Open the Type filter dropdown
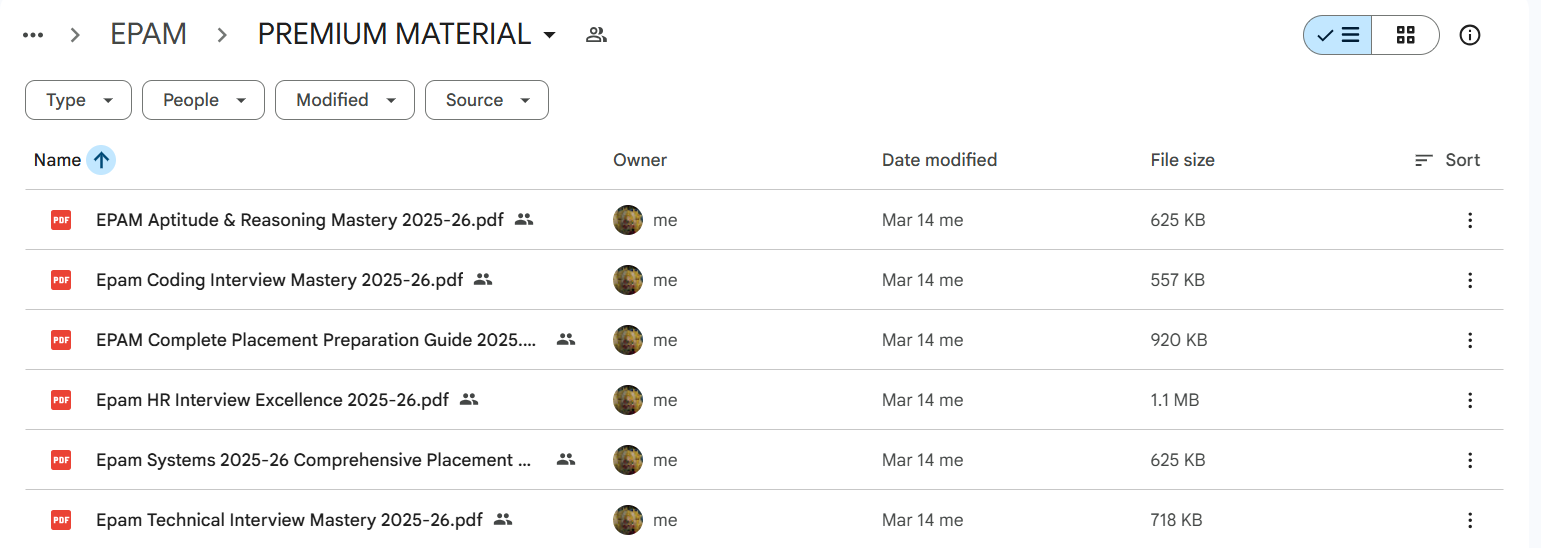 pos(78,100)
